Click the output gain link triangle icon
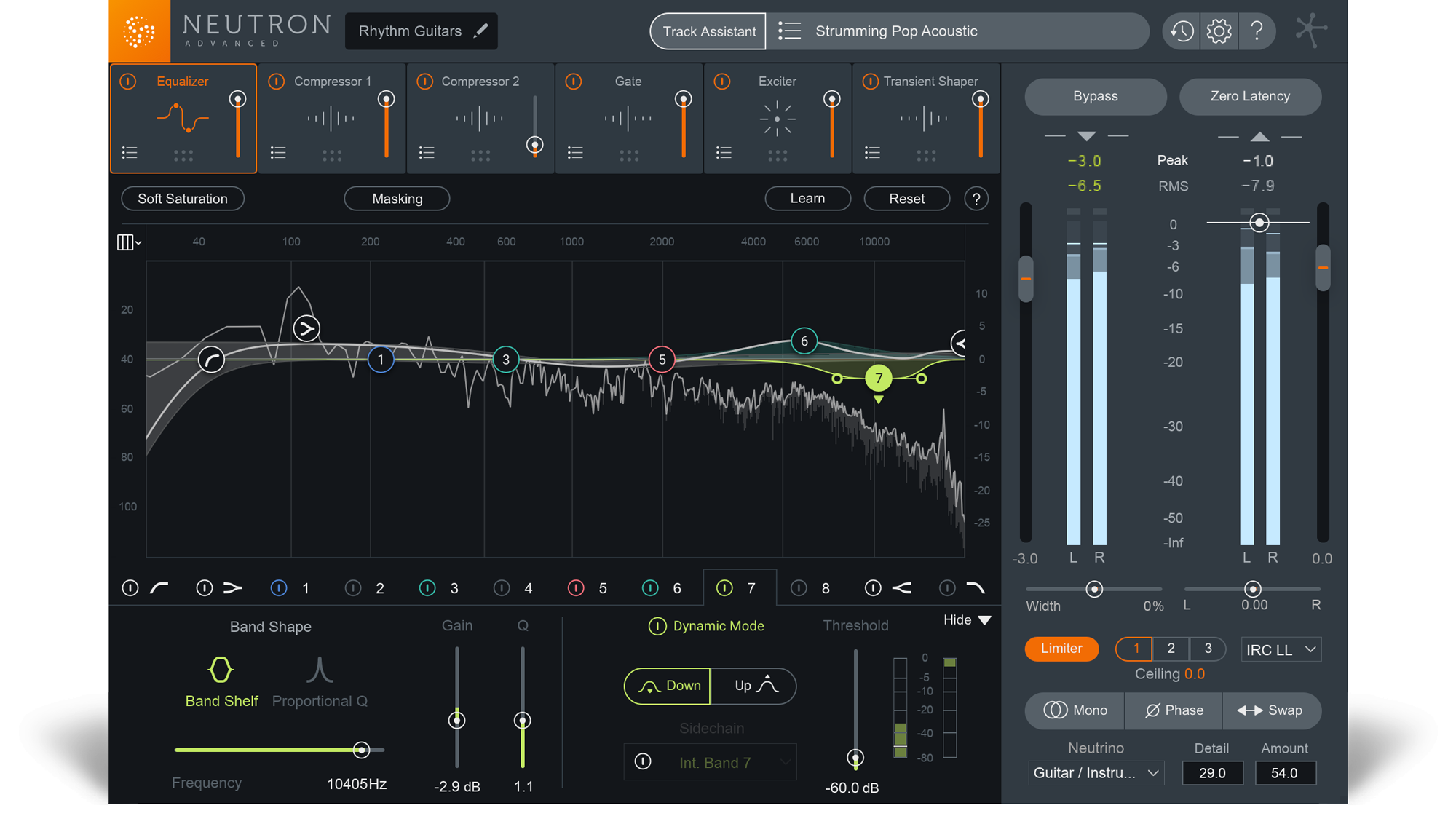 [1259, 137]
